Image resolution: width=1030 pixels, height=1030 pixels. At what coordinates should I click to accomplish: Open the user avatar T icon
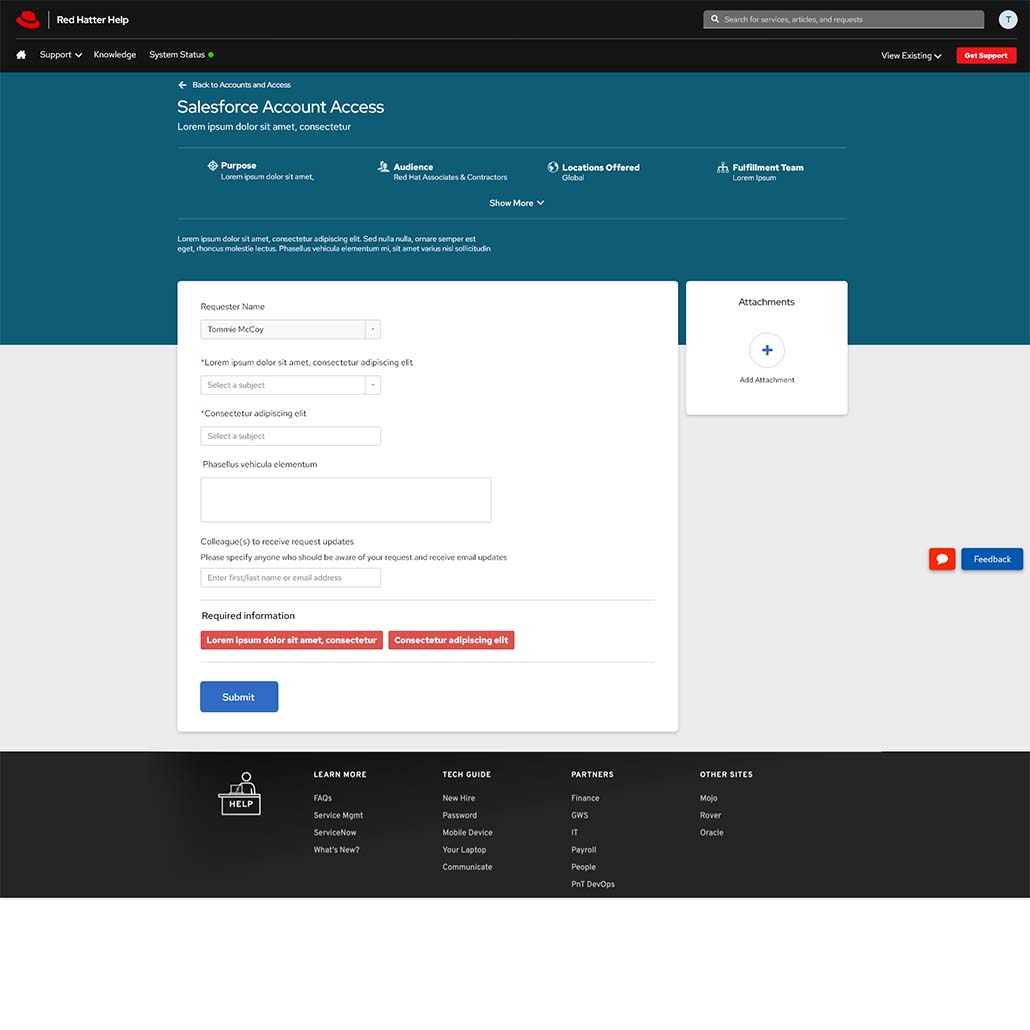1008,20
